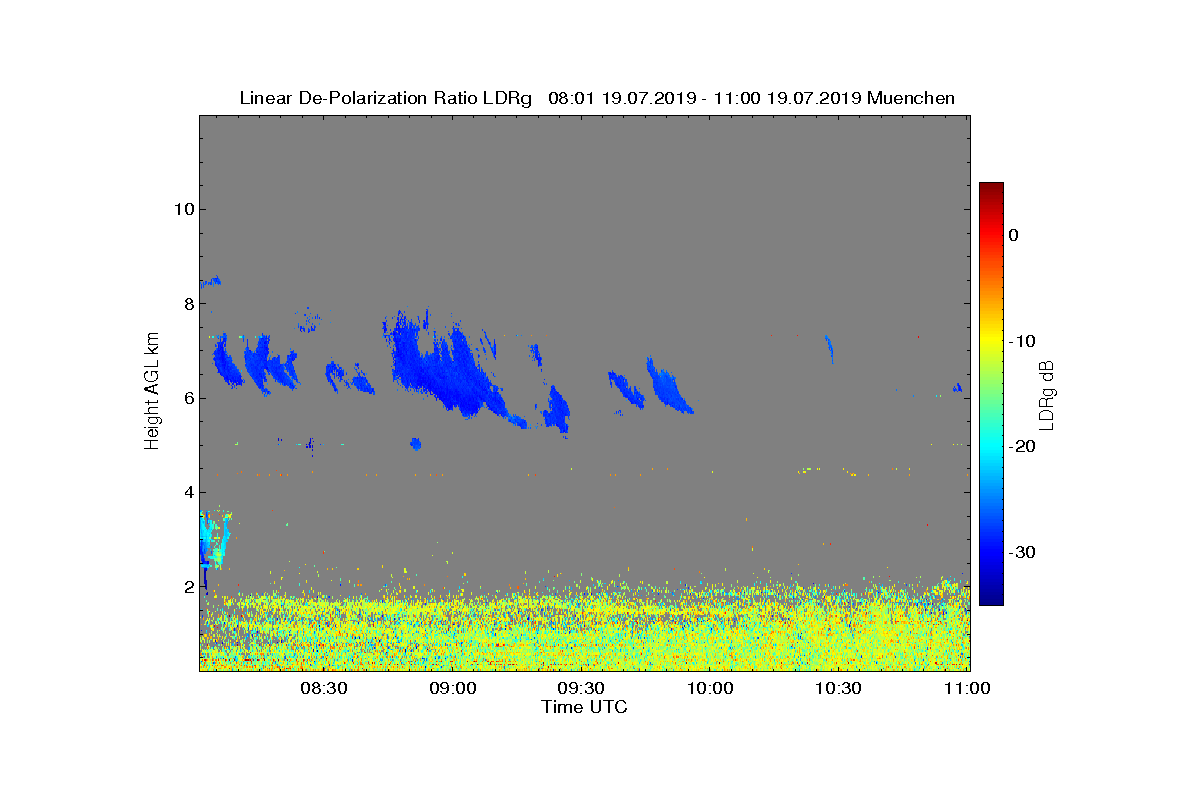The width and height of the screenshot is (1200, 800).
Task: Click the 'Height AGL km' axis label
Action: tap(152, 392)
